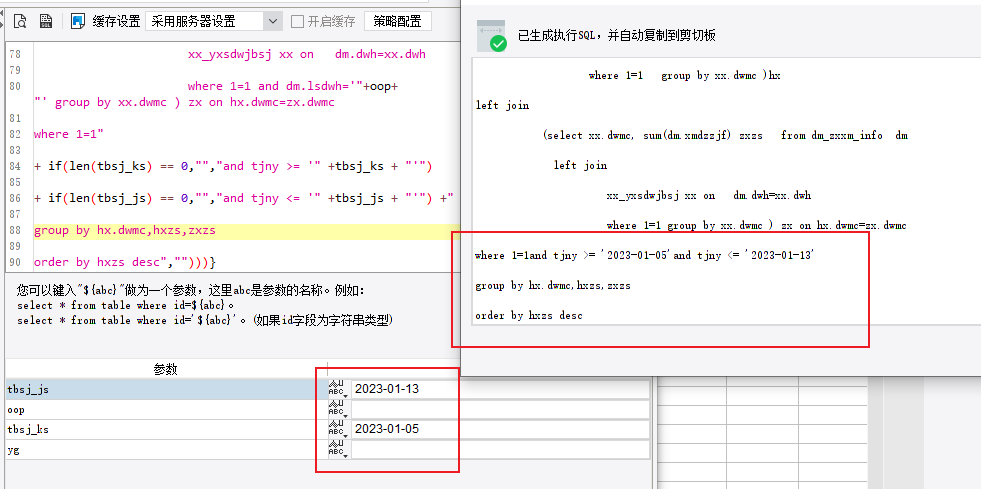Click the preview dataset icon in toolbar
981x489 pixels.
point(20,21)
